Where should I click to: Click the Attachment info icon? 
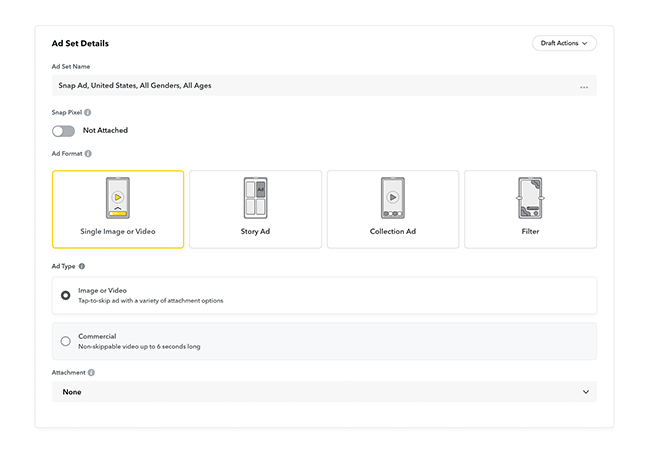point(91,372)
